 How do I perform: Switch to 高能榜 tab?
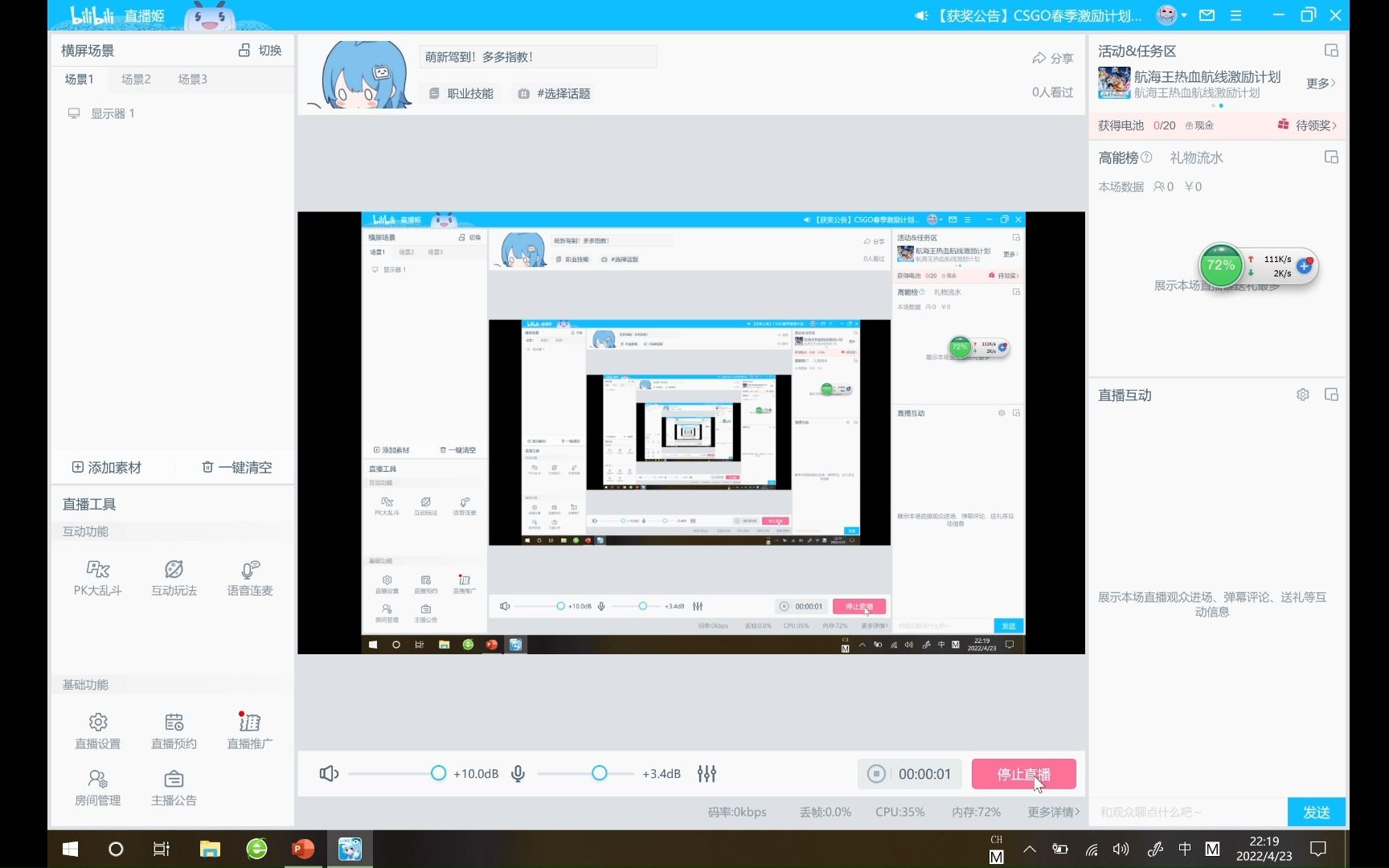tap(1118, 158)
